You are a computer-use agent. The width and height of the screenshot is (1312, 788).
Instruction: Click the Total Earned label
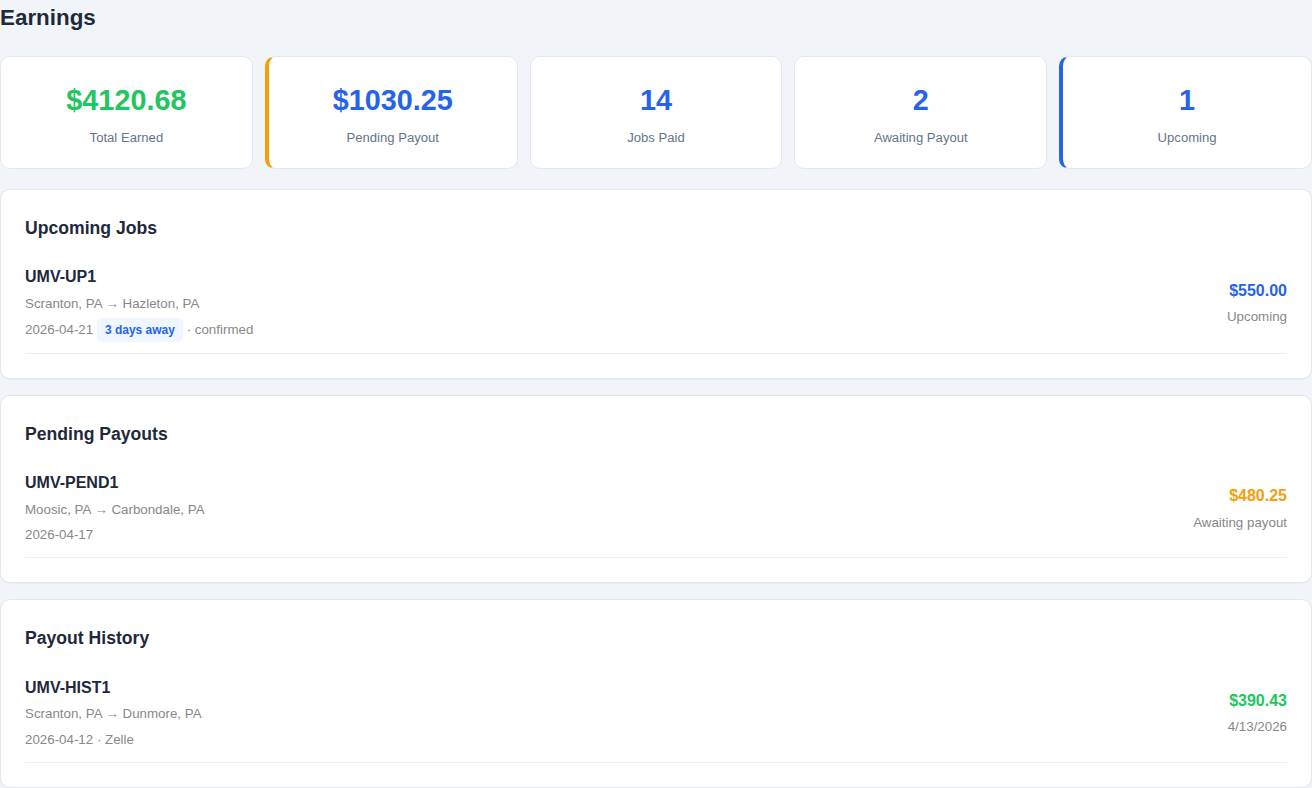tap(126, 138)
